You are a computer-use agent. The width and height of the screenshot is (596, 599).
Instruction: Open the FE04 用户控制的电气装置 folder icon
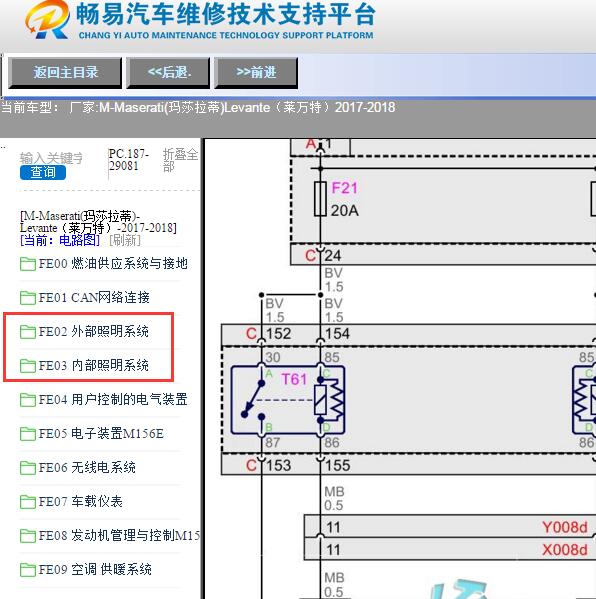(28, 400)
